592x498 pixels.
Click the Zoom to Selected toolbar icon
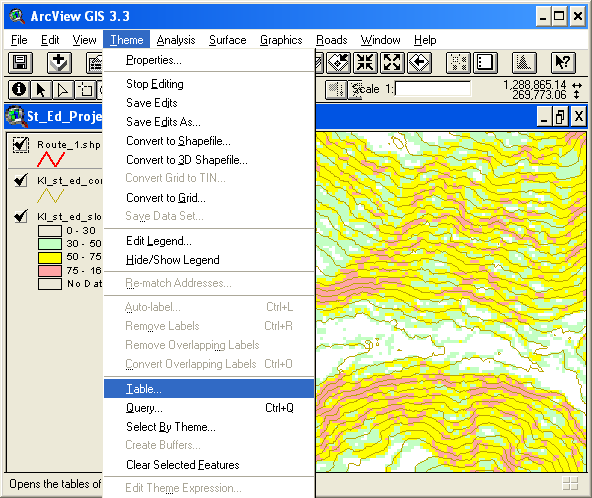tap(338, 63)
